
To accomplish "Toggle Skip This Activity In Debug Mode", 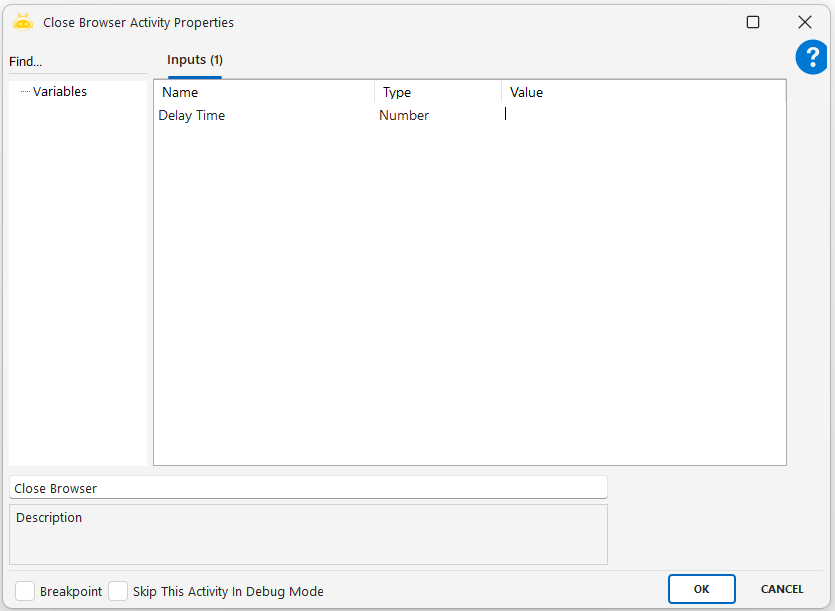I will (x=118, y=591).
